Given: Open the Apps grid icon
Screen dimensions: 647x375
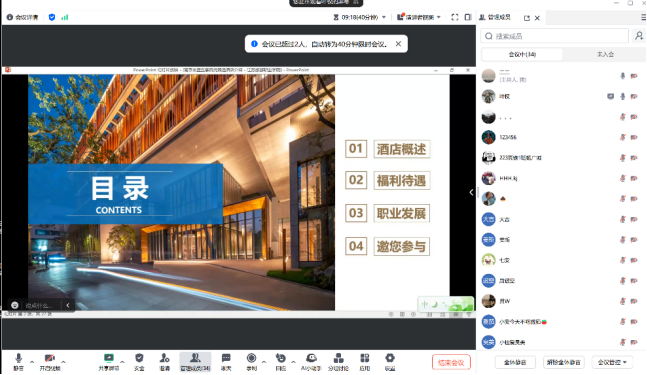Looking at the screenshot, I should pyautogui.click(x=365, y=362).
